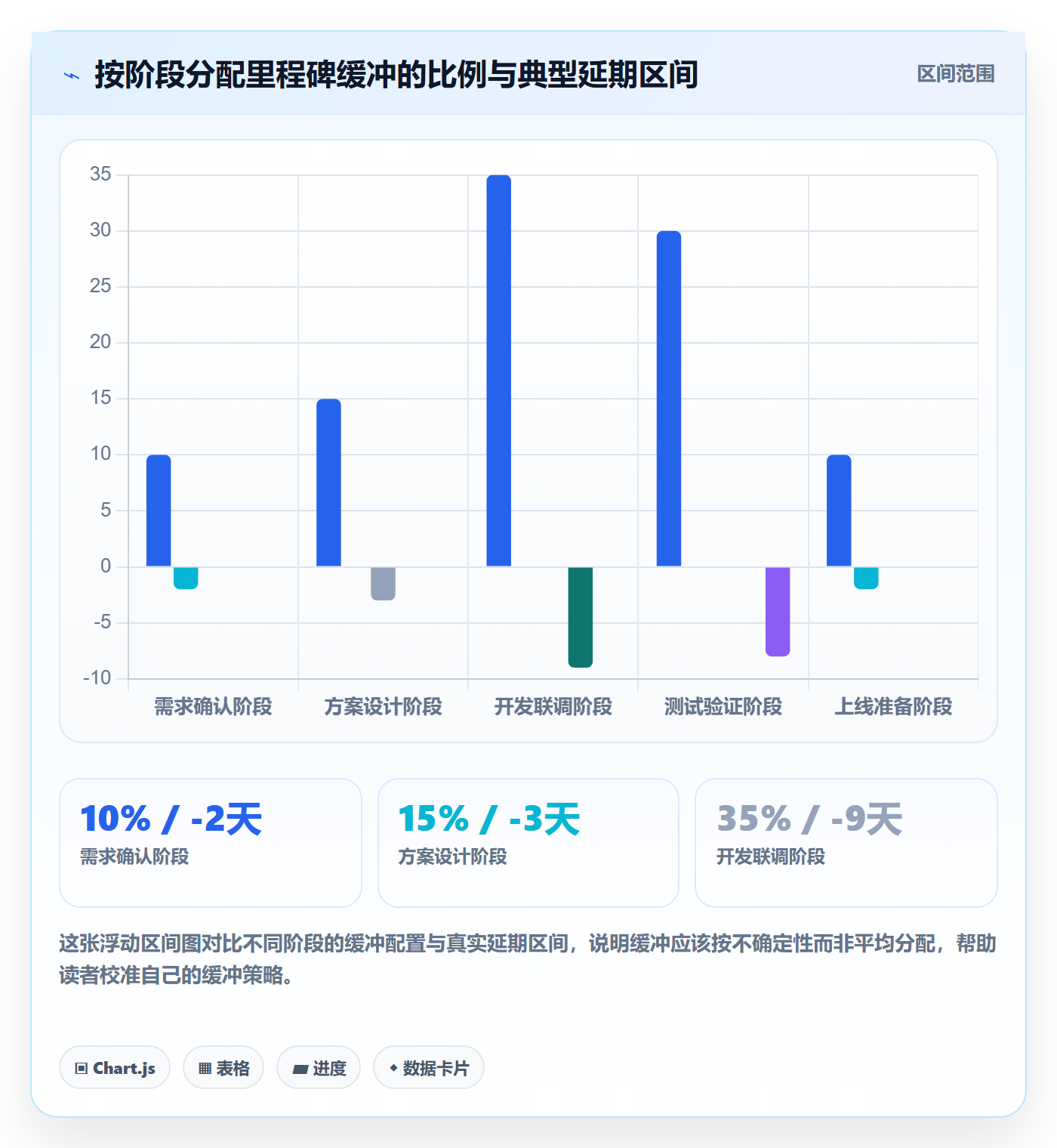Open the 10% / -2天 data card

(211, 843)
